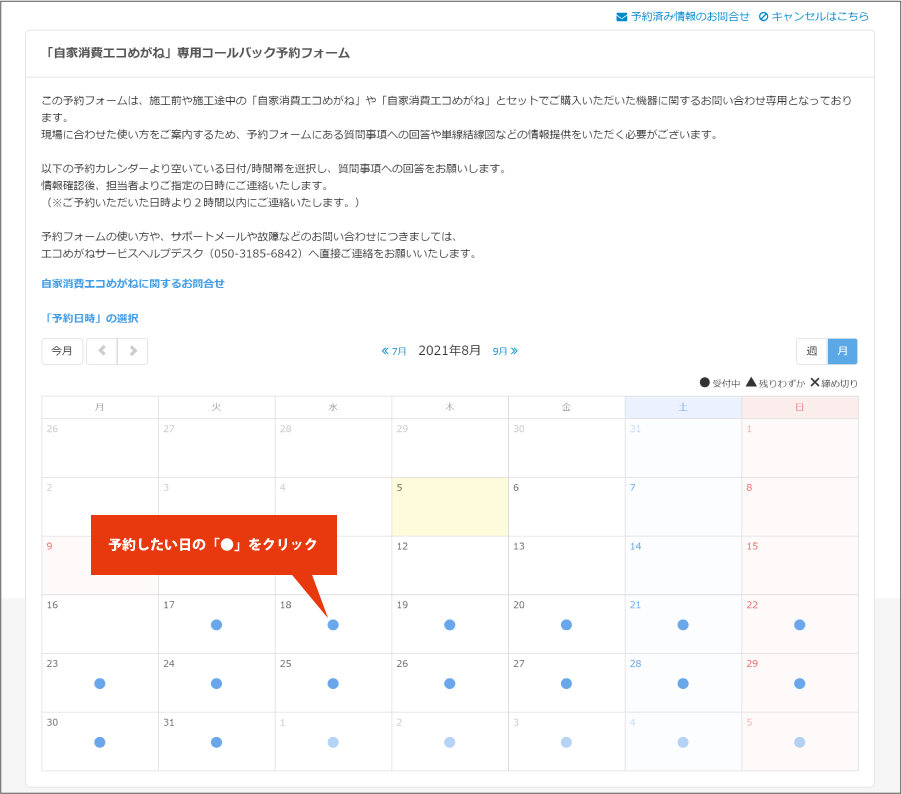This screenshot has width=902, height=794.
Task: Switch calendar to 週 view
Action: (x=812, y=351)
